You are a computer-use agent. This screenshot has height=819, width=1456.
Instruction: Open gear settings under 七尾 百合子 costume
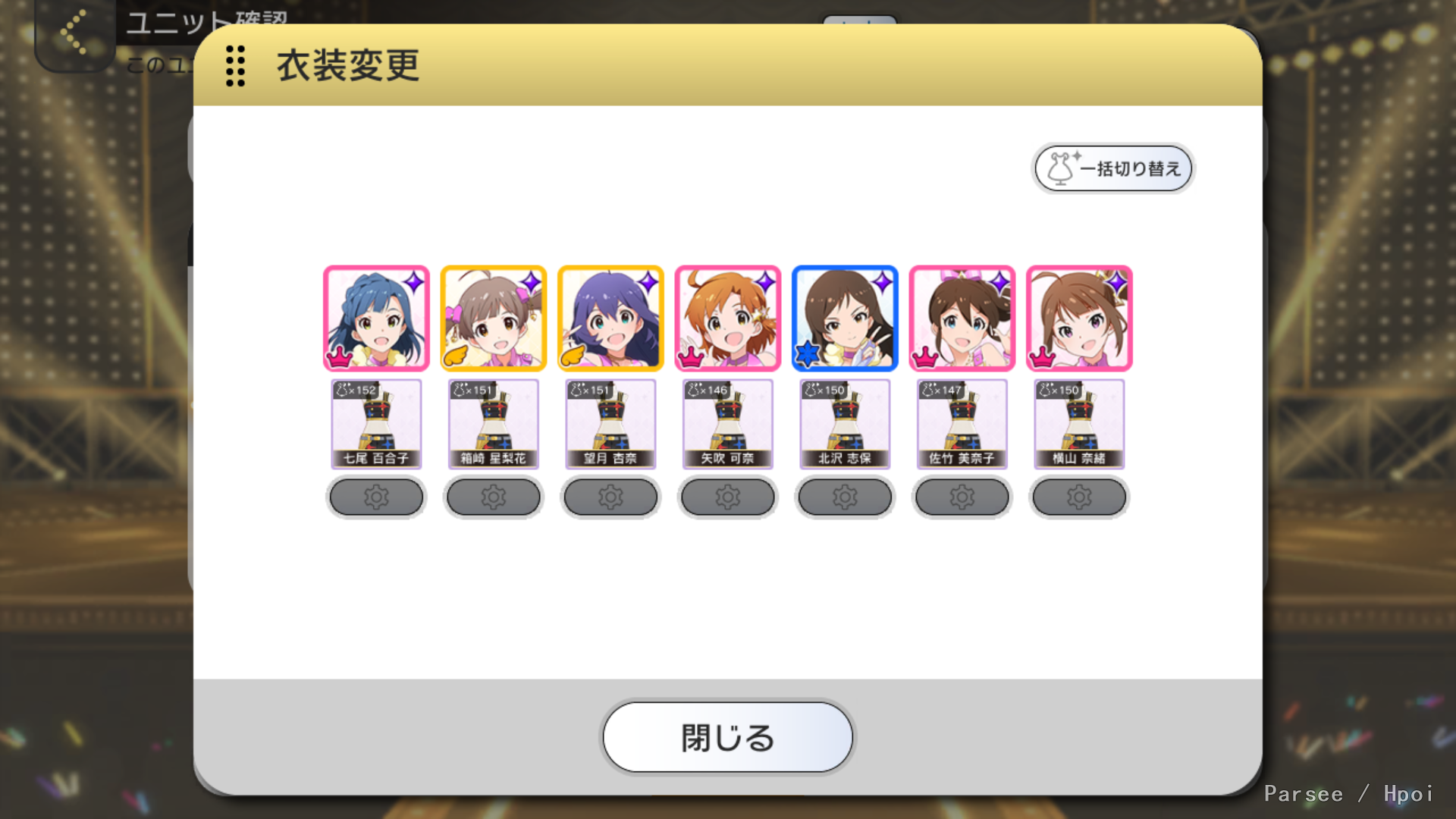tap(376, 497)
